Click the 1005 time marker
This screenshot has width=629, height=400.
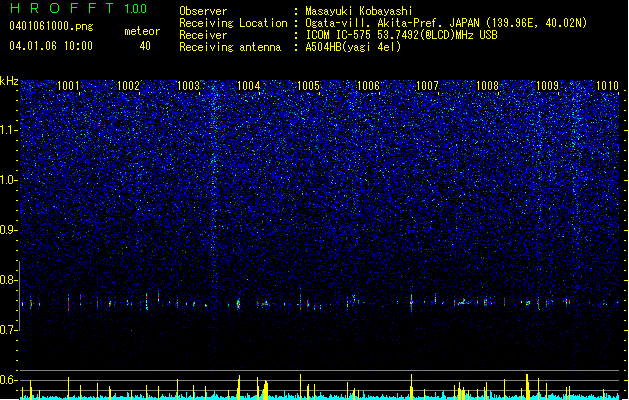(x=308, y=85)
